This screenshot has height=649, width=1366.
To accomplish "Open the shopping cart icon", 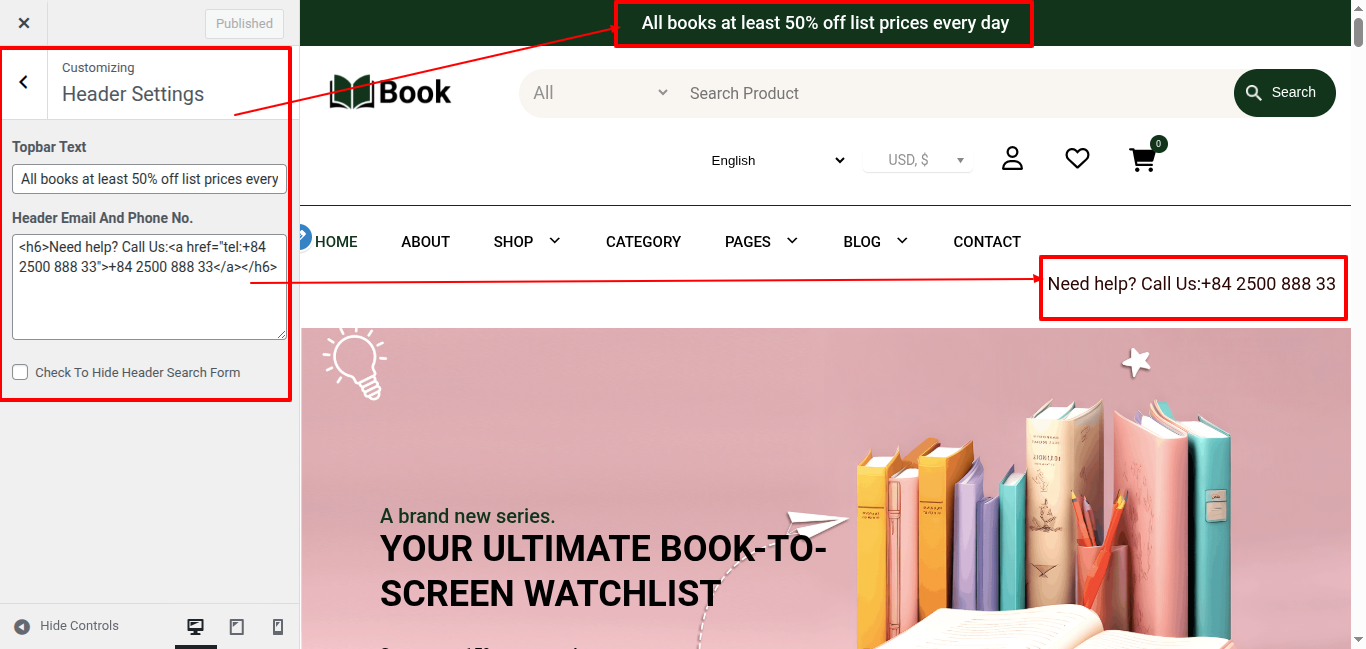I will coord(1142,160).
